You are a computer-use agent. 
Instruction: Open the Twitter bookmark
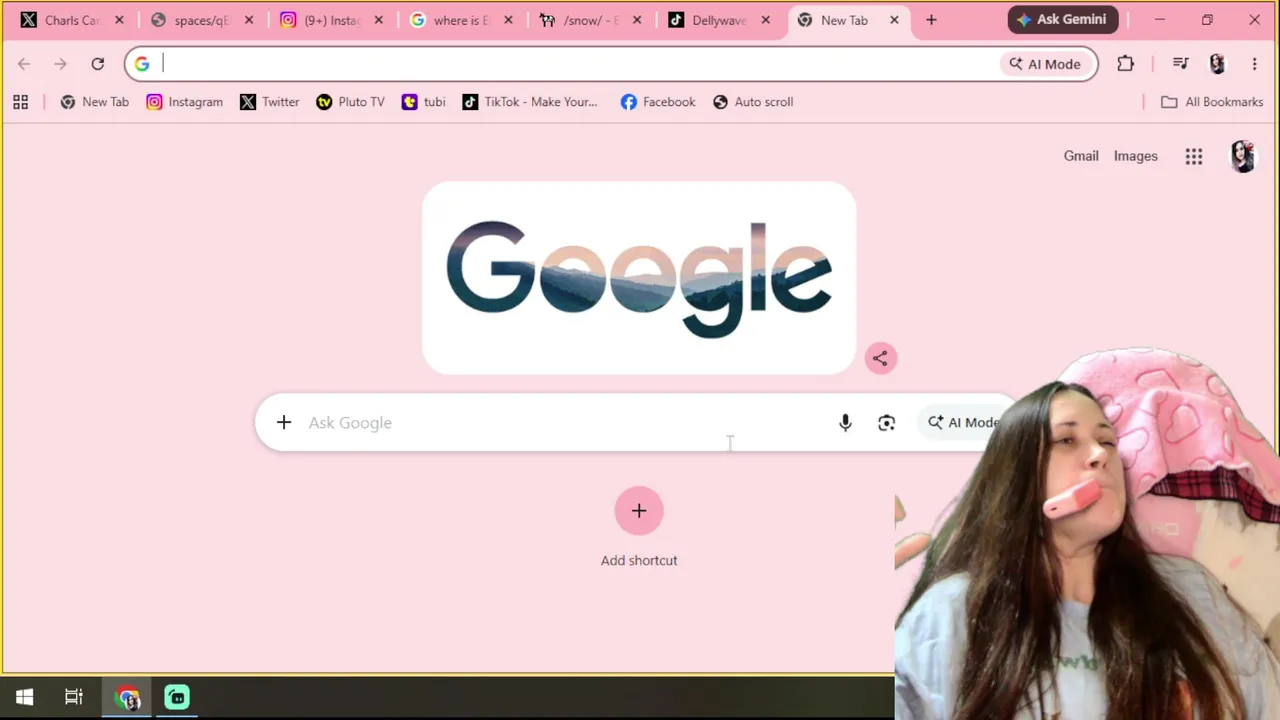tap(269, 102)
